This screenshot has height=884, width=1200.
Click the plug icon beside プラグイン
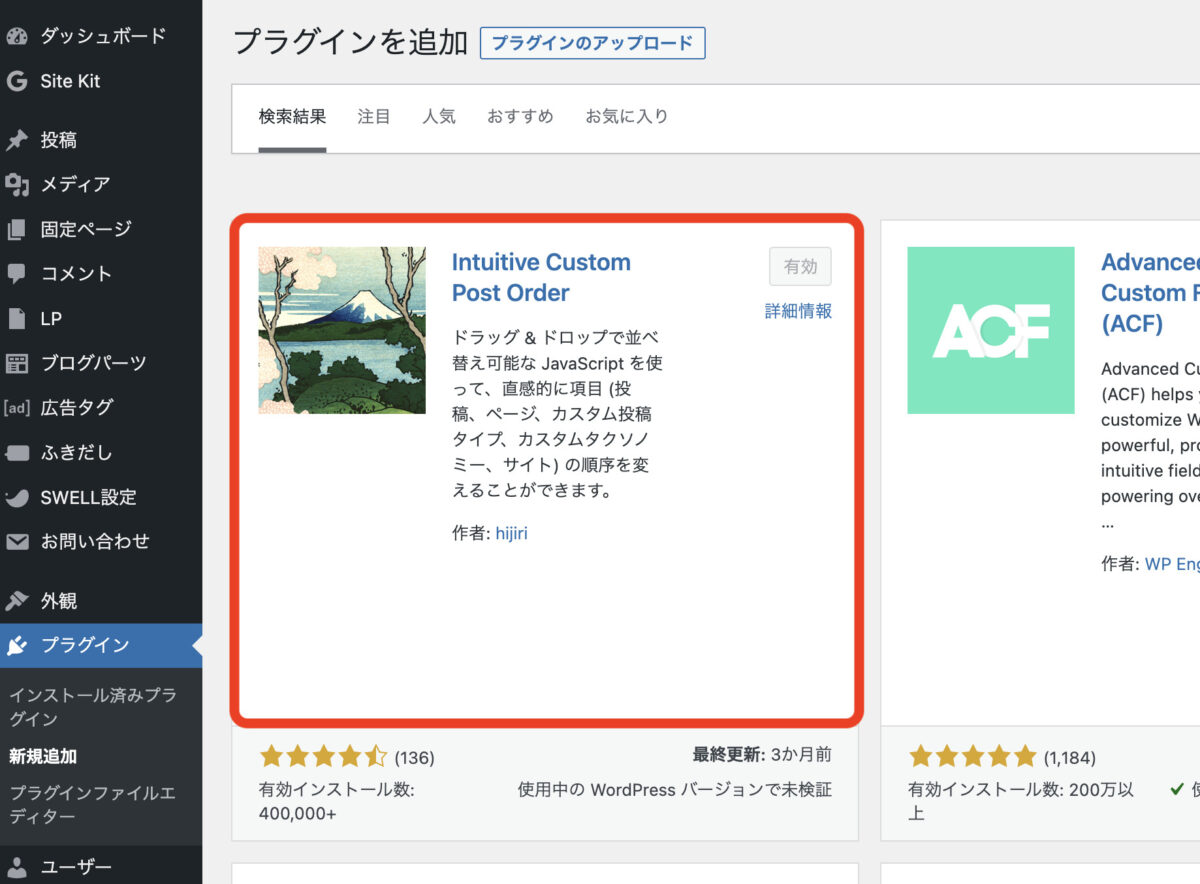click(16, 645)
